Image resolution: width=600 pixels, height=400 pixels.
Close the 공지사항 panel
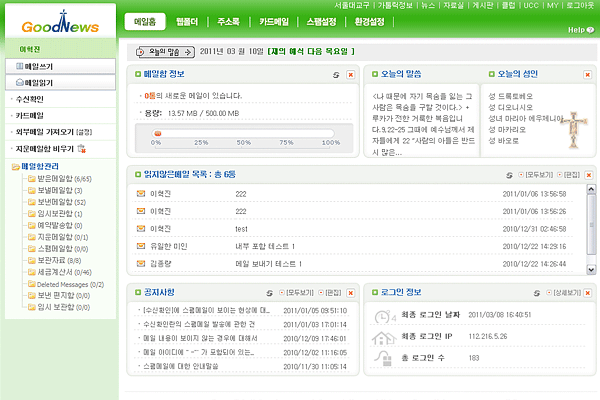(350, 293)
